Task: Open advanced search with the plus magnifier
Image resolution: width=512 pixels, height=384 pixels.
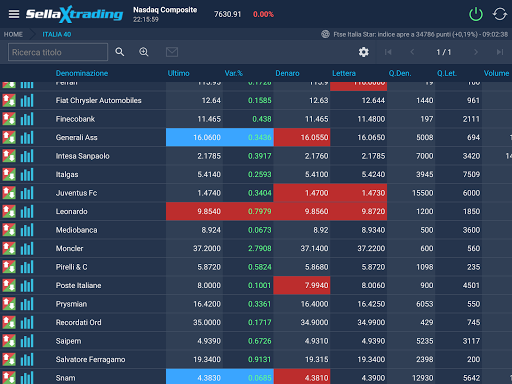Action: [x=144, y=52]
